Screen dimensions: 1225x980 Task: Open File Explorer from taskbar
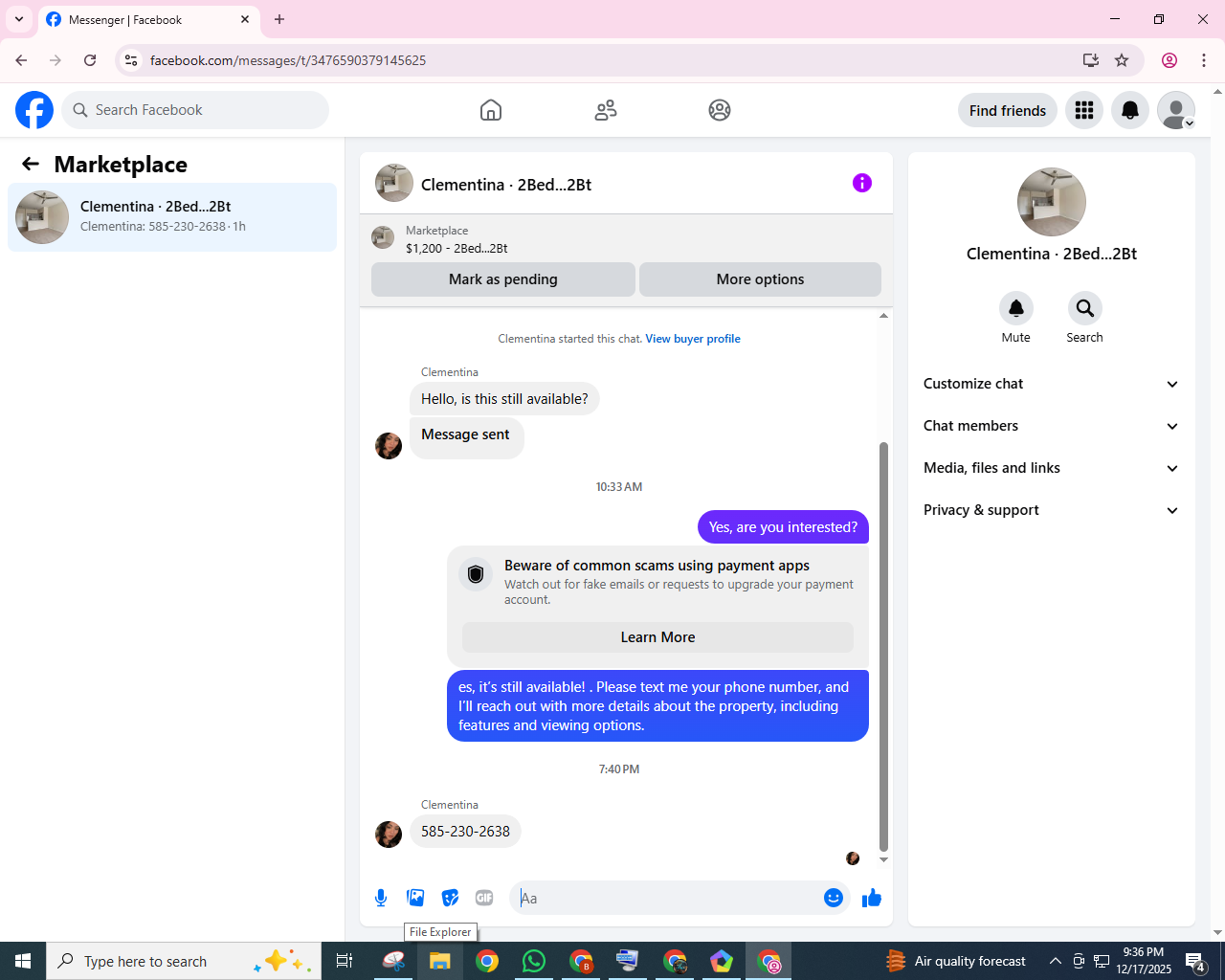(440, 961)
